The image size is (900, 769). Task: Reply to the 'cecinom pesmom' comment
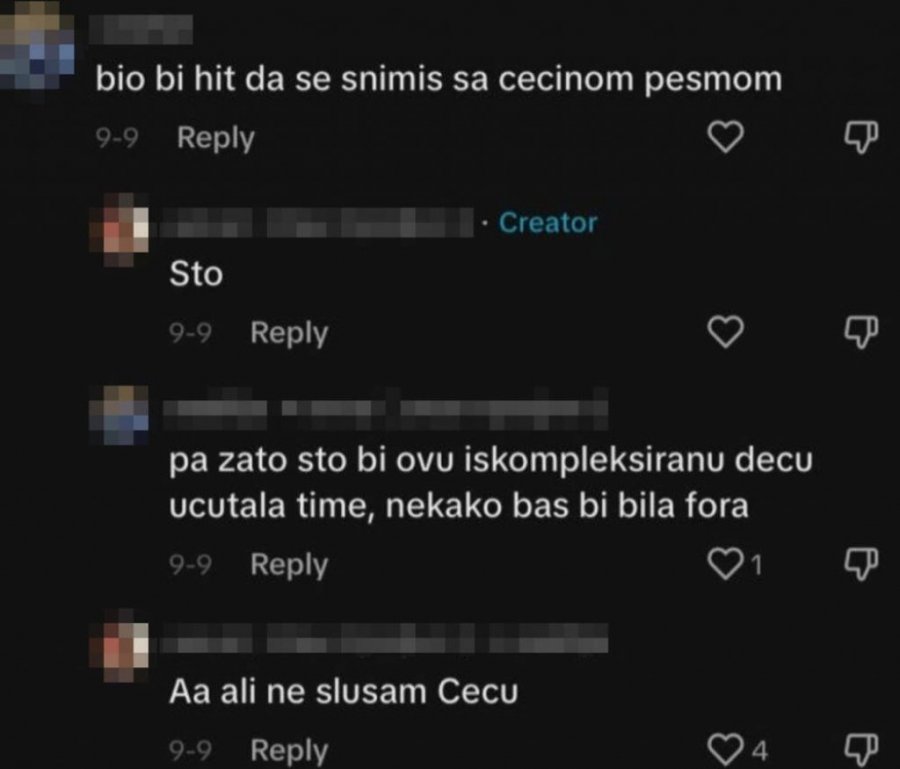coord(215,138)
